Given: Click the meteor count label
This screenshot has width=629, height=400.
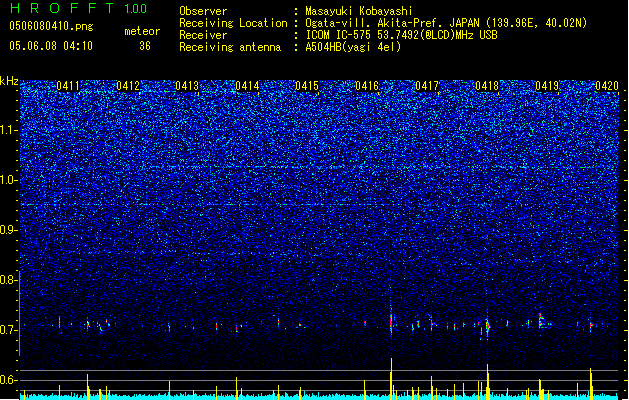Looking at the screenshot, I should pyautogui.click(x=142, y=31).
